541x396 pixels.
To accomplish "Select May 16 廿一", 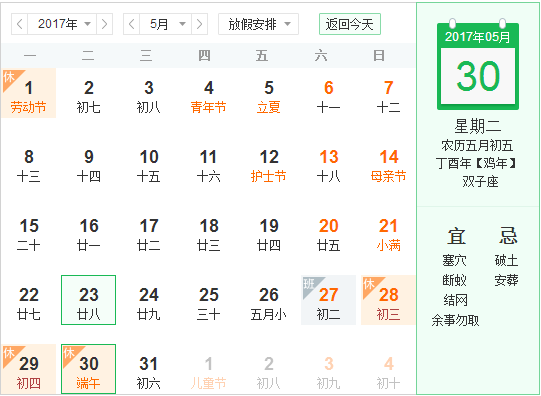I will point(89,231).
